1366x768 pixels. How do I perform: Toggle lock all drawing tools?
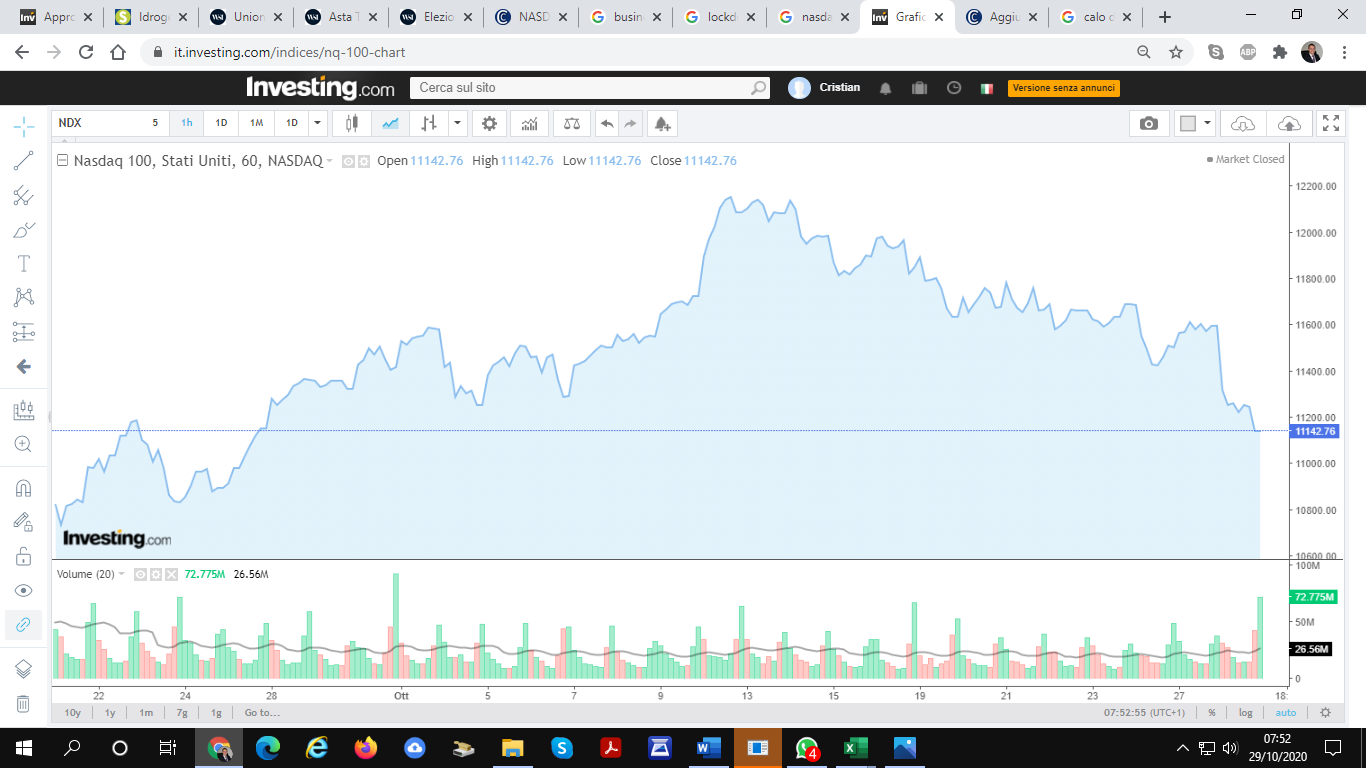click(x=24, y=556)
